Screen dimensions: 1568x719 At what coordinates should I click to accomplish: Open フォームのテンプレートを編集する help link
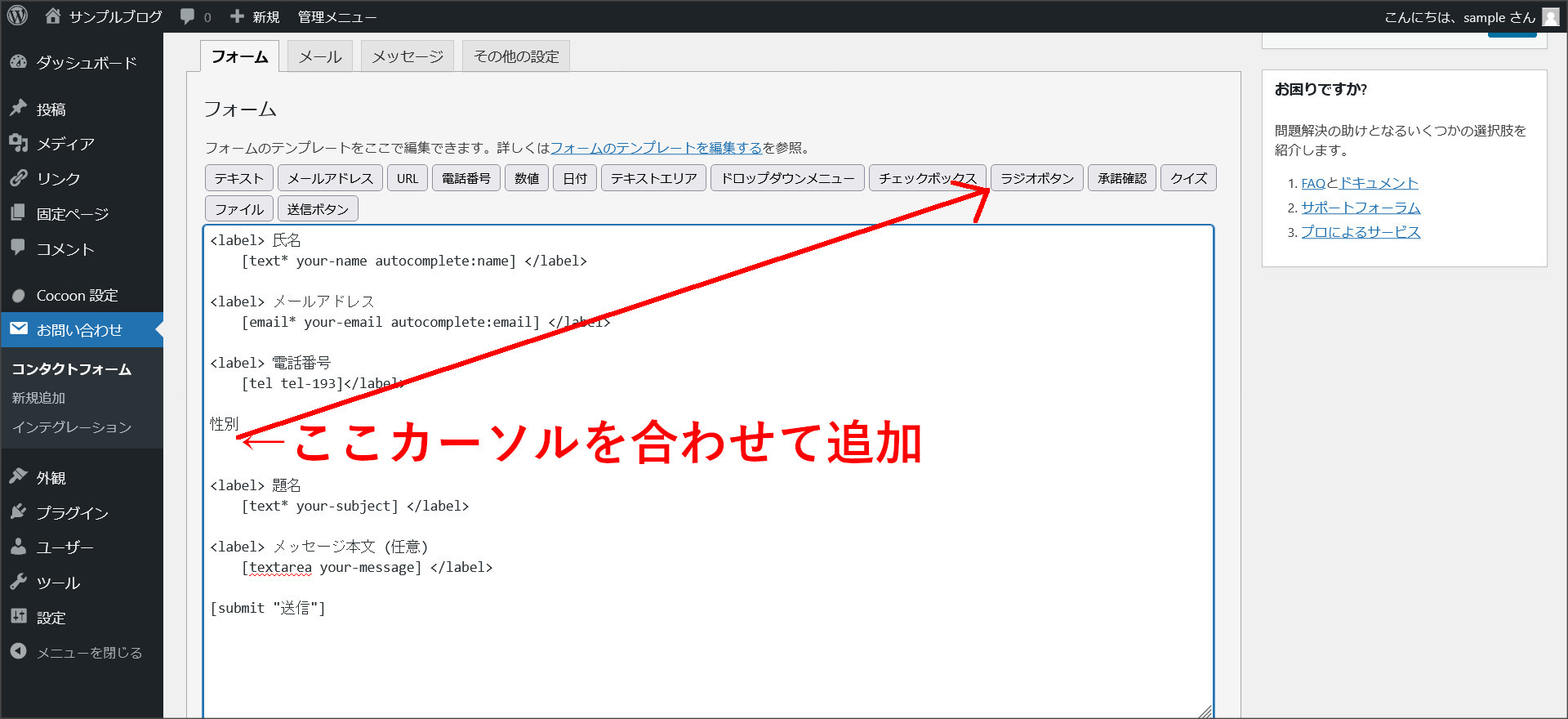click(656, 148)
